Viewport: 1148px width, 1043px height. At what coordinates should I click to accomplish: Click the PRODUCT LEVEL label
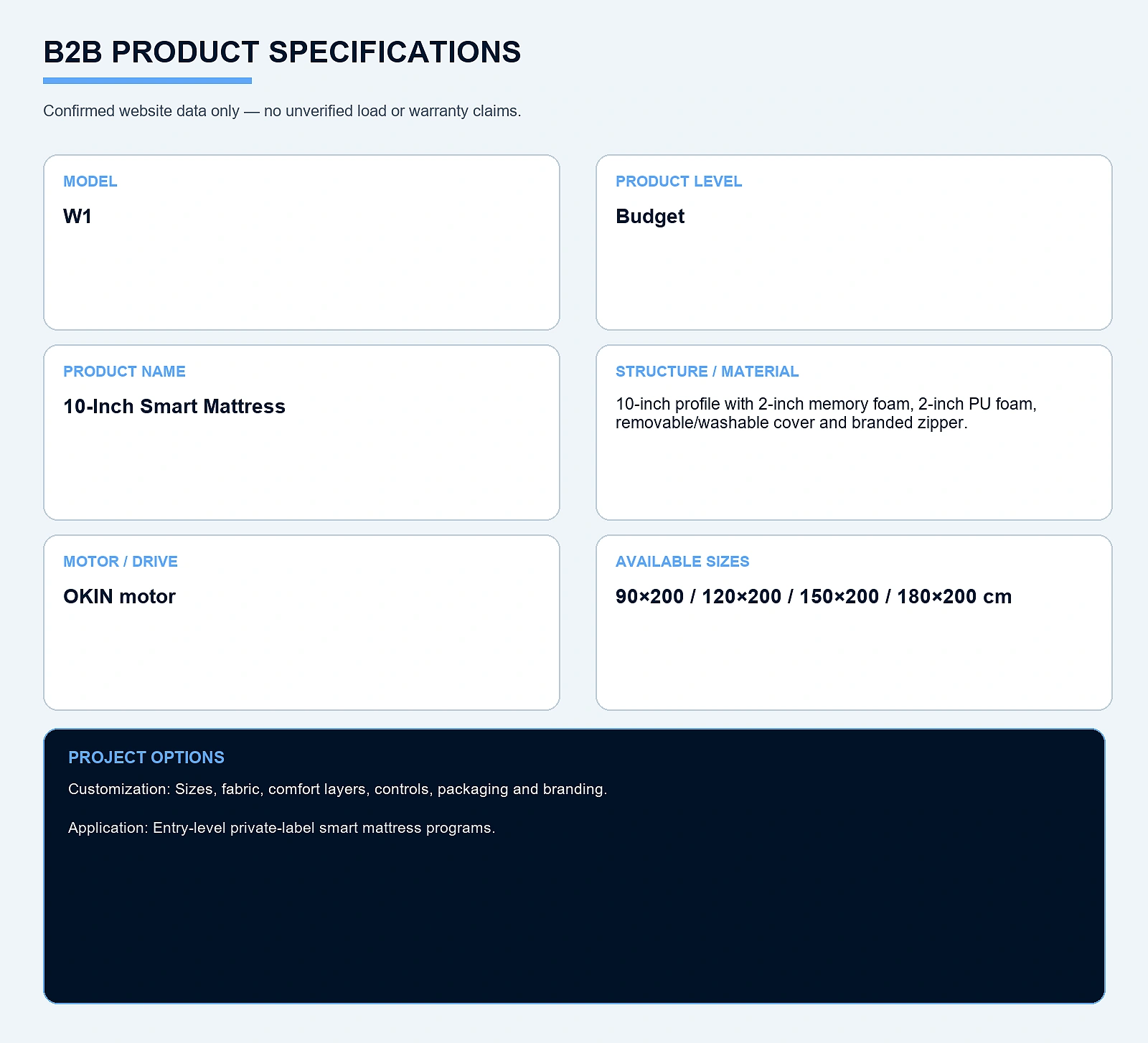click(679, 181)
